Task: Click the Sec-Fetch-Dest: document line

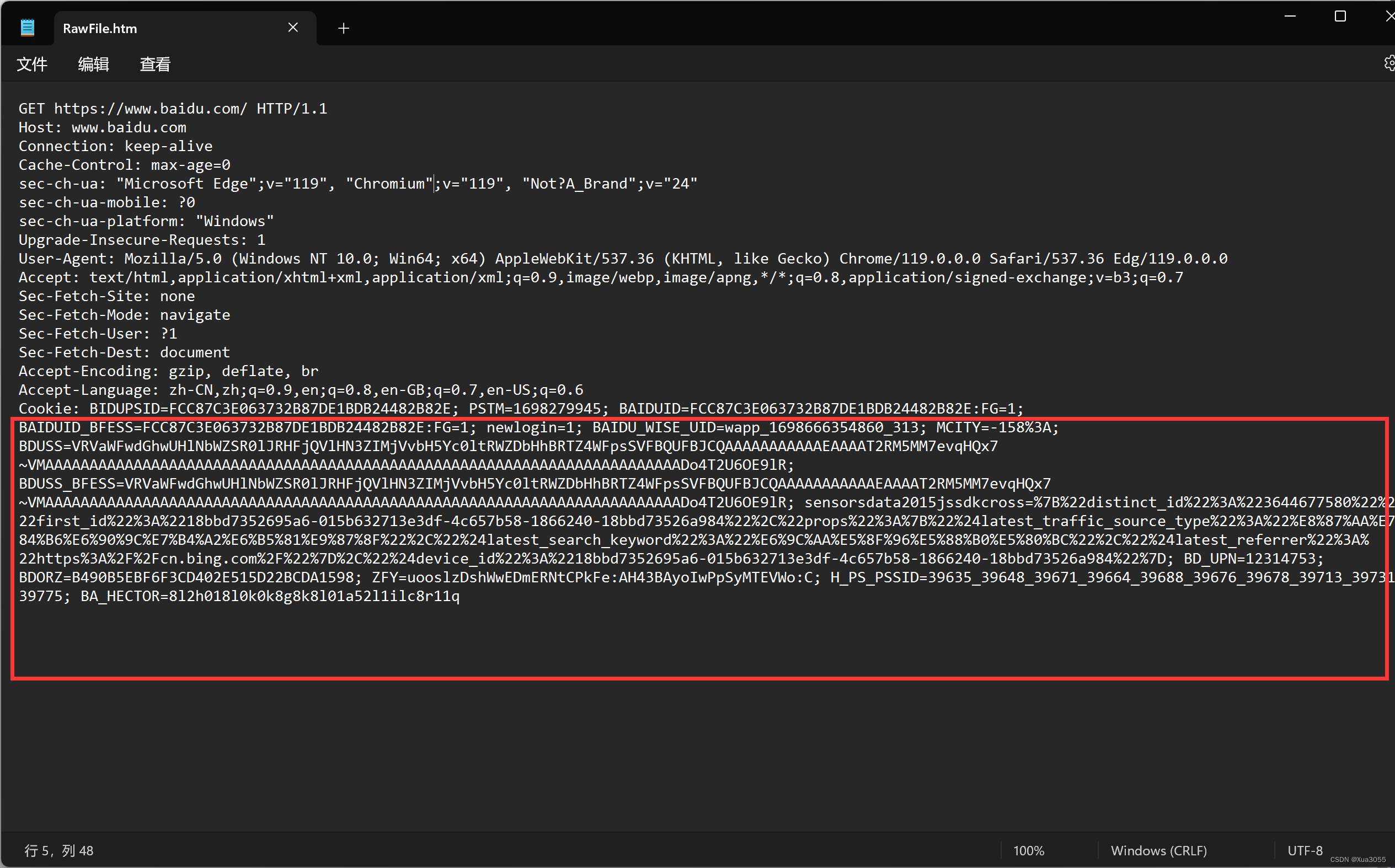Action: [124, 352]
